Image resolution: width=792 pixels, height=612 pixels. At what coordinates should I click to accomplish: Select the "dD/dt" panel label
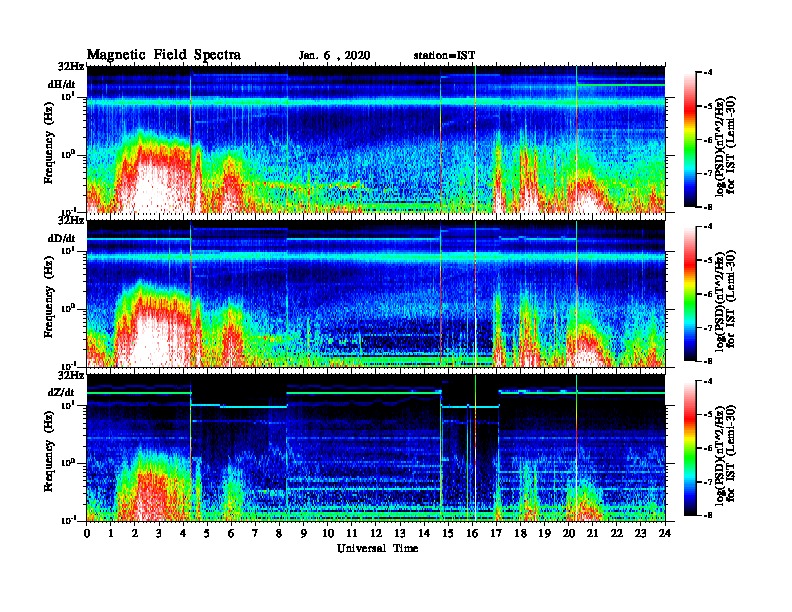tap(62, 238)
